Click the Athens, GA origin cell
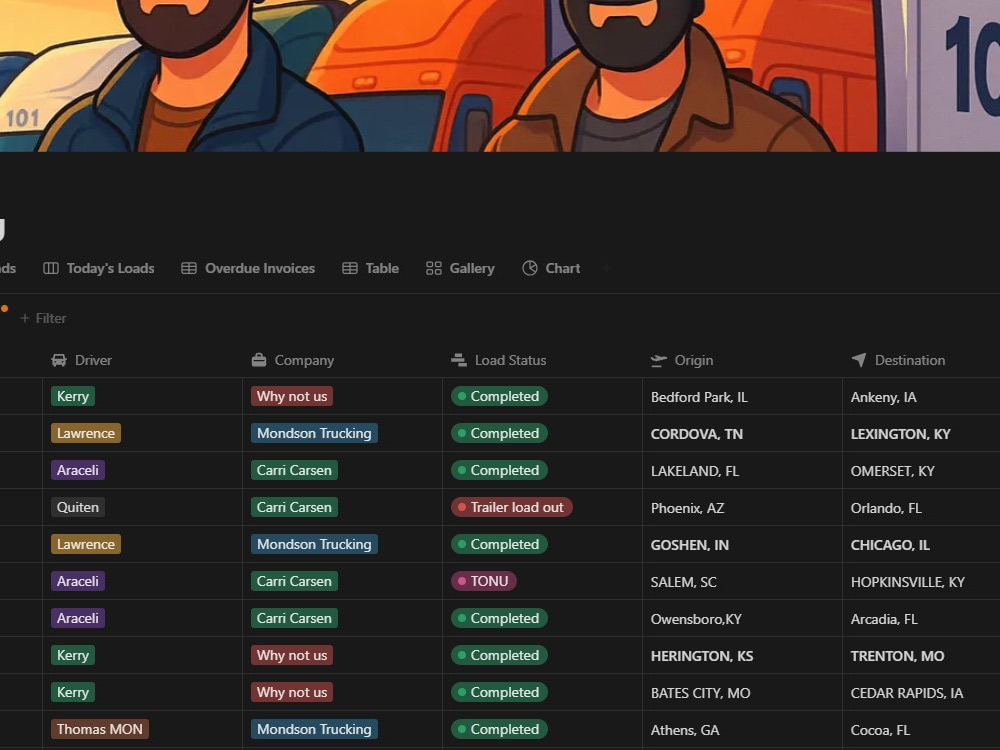 click(742, 730)
